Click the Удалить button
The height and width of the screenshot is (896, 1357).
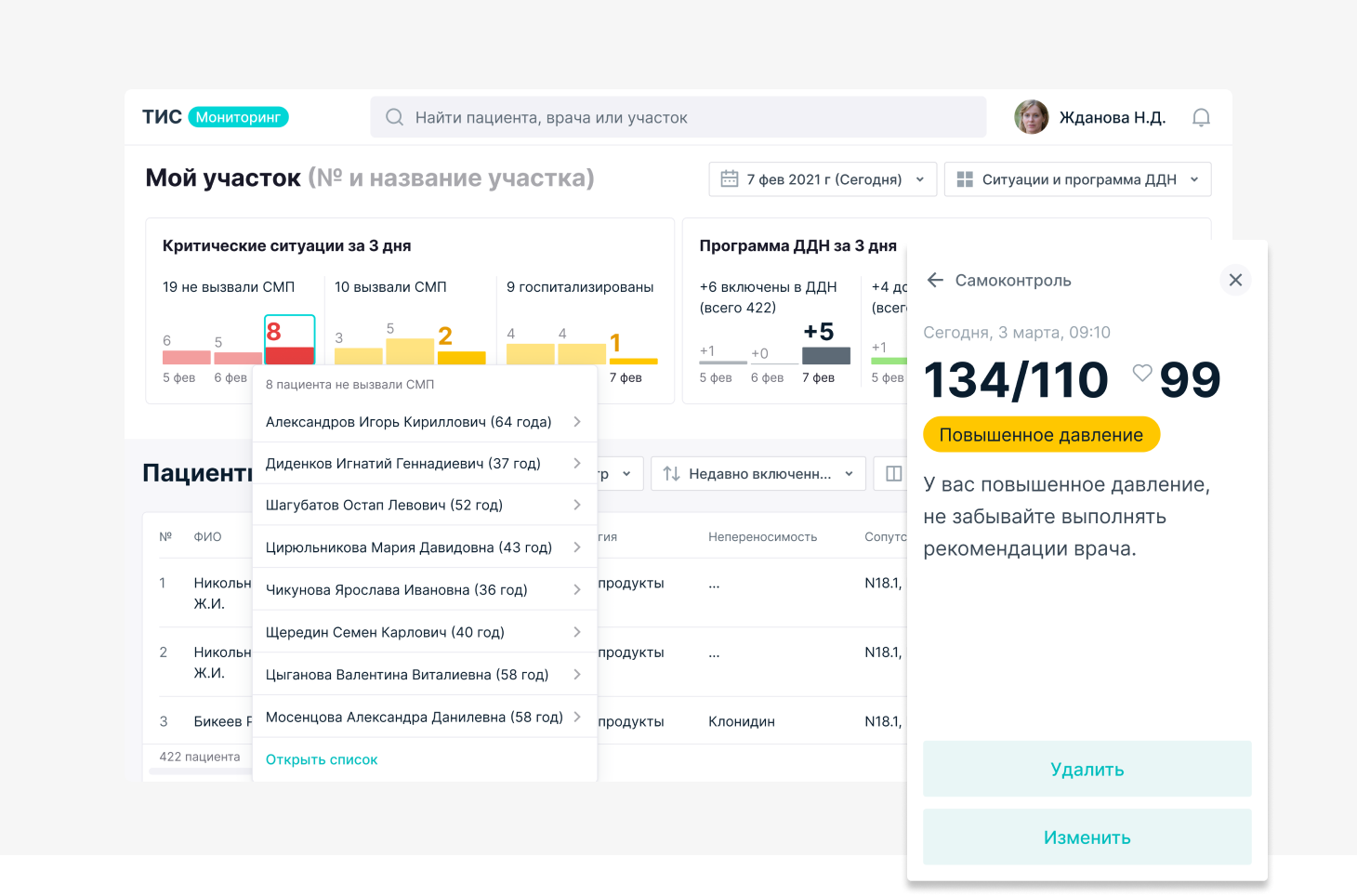tap(1087, 769)
